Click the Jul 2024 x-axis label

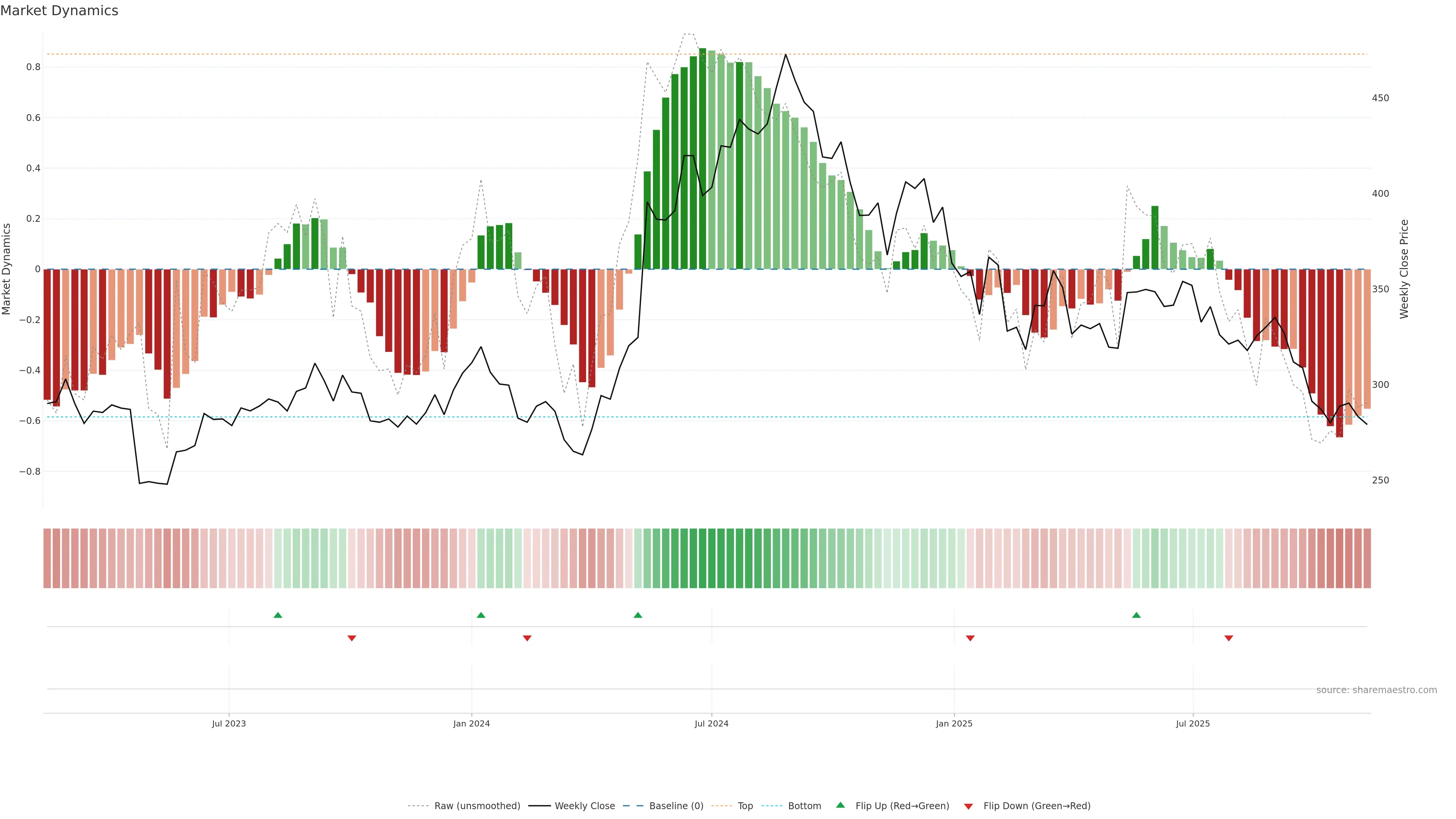tap(711, 723)
